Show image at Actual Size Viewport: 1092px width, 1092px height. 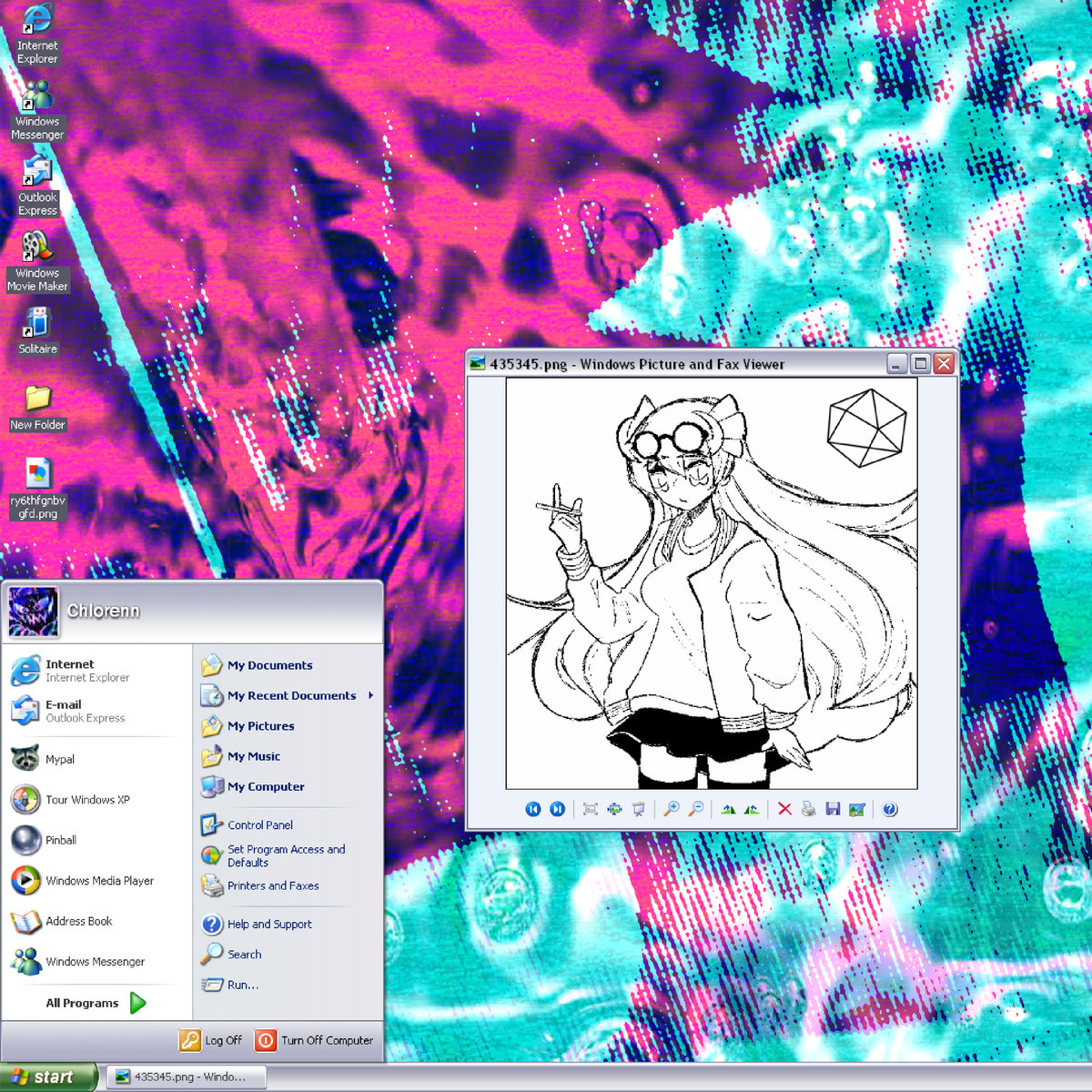[x=614, y=809]
